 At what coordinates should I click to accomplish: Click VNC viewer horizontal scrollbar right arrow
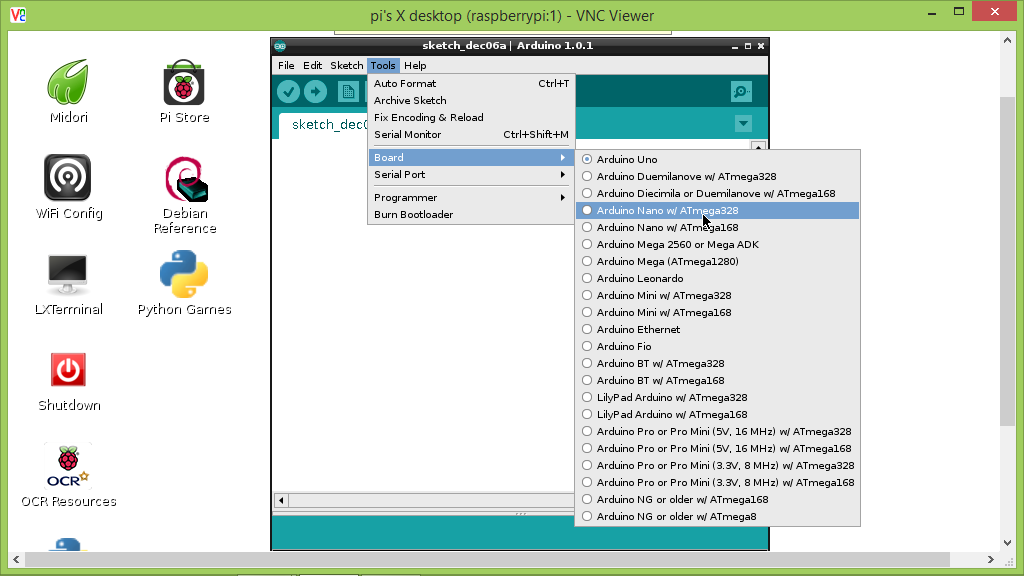pos(991,560)
